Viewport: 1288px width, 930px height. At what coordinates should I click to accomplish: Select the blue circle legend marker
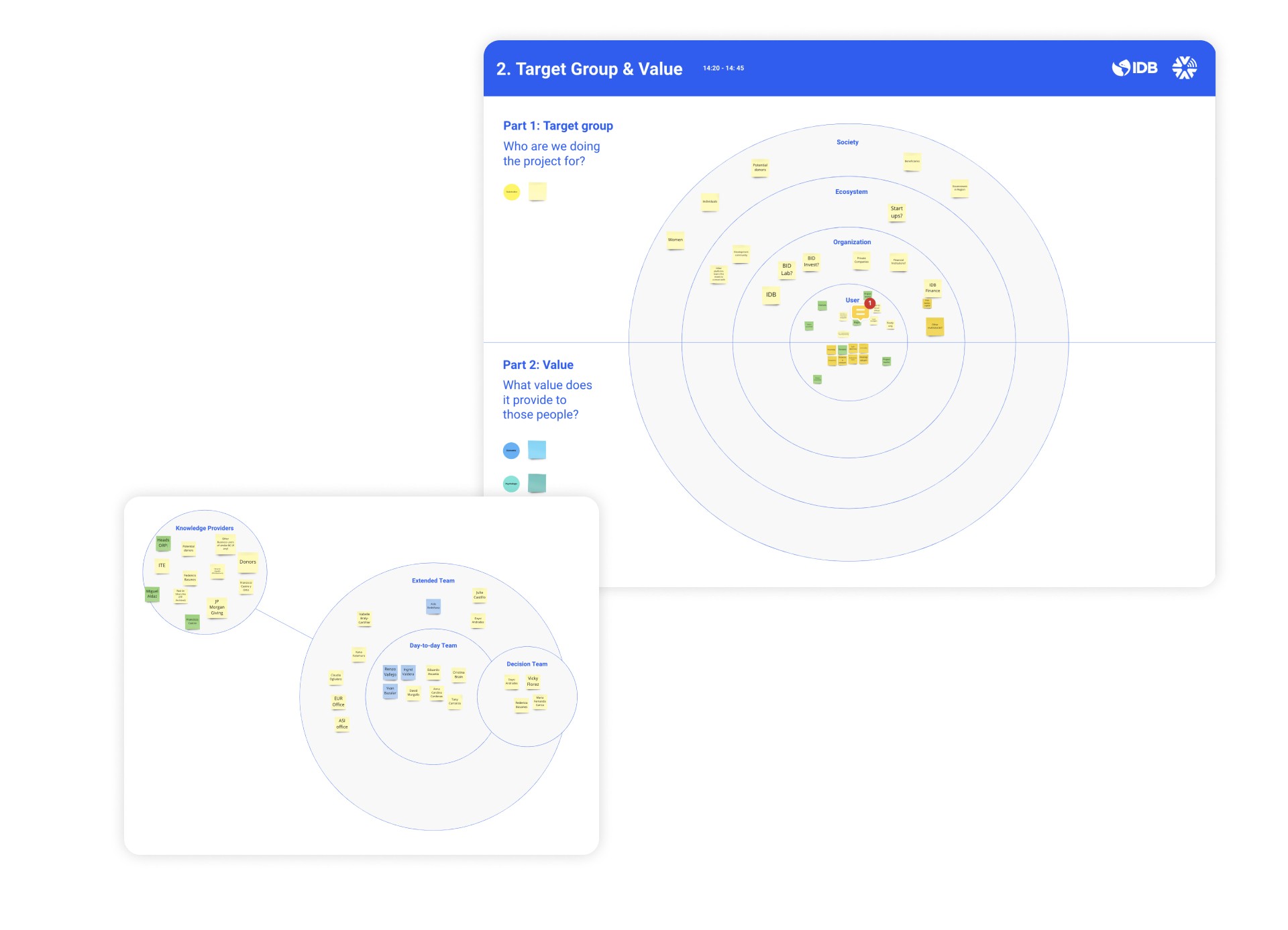[511, 450]
